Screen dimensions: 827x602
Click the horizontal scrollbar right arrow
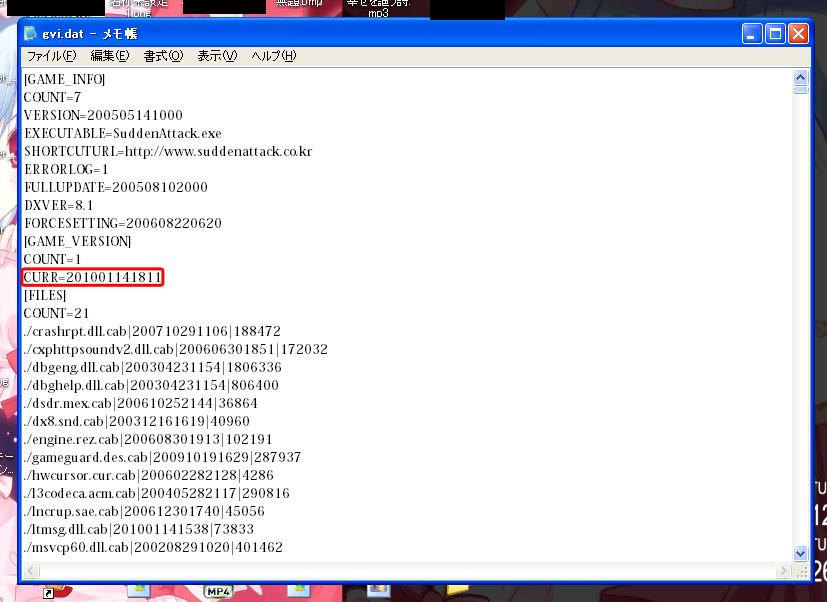click(x=784, y=570)
